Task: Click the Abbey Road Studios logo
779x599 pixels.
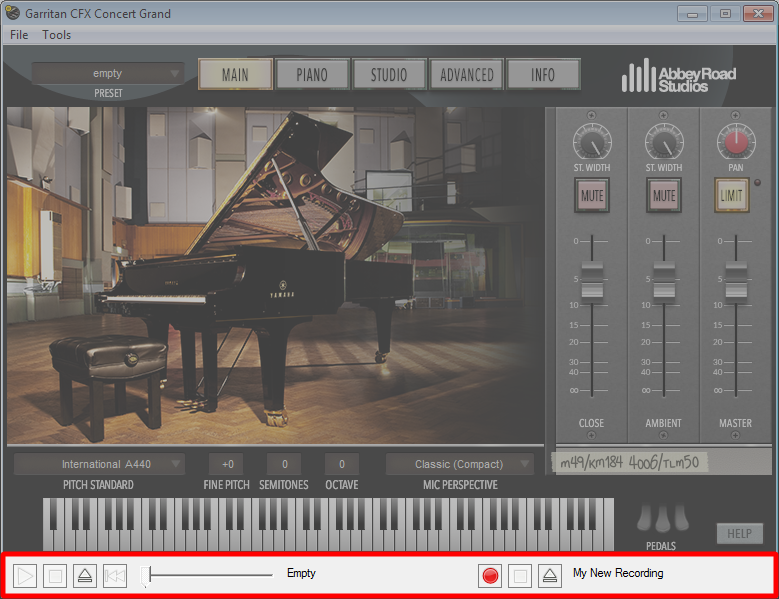Action: (679, 77)
